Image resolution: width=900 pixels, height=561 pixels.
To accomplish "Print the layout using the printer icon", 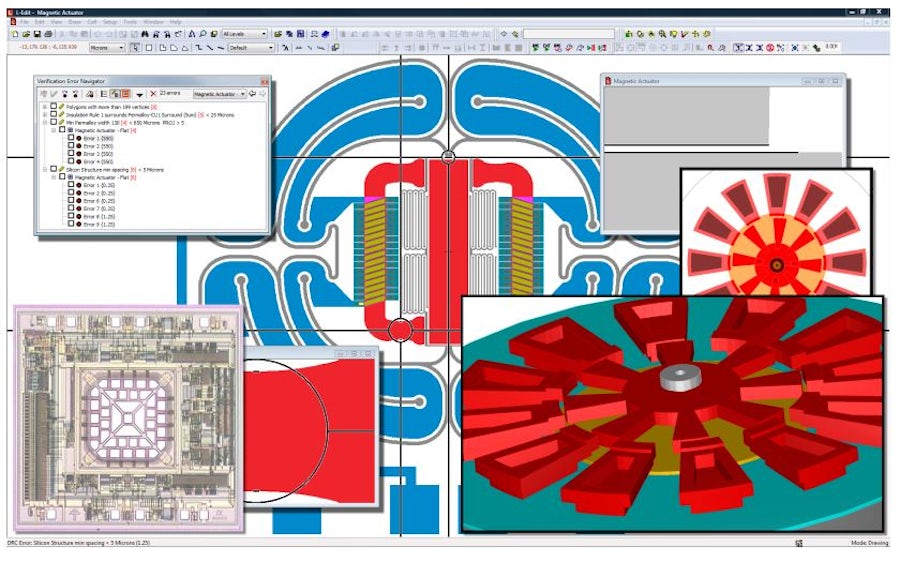I will [48, 34].
